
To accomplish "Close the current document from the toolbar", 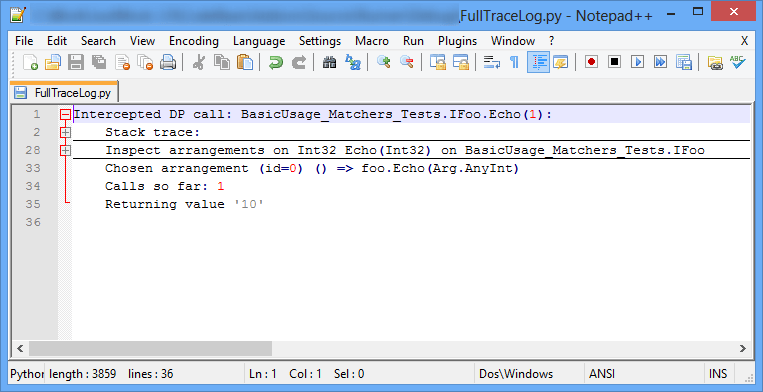I will click(122, 62).
